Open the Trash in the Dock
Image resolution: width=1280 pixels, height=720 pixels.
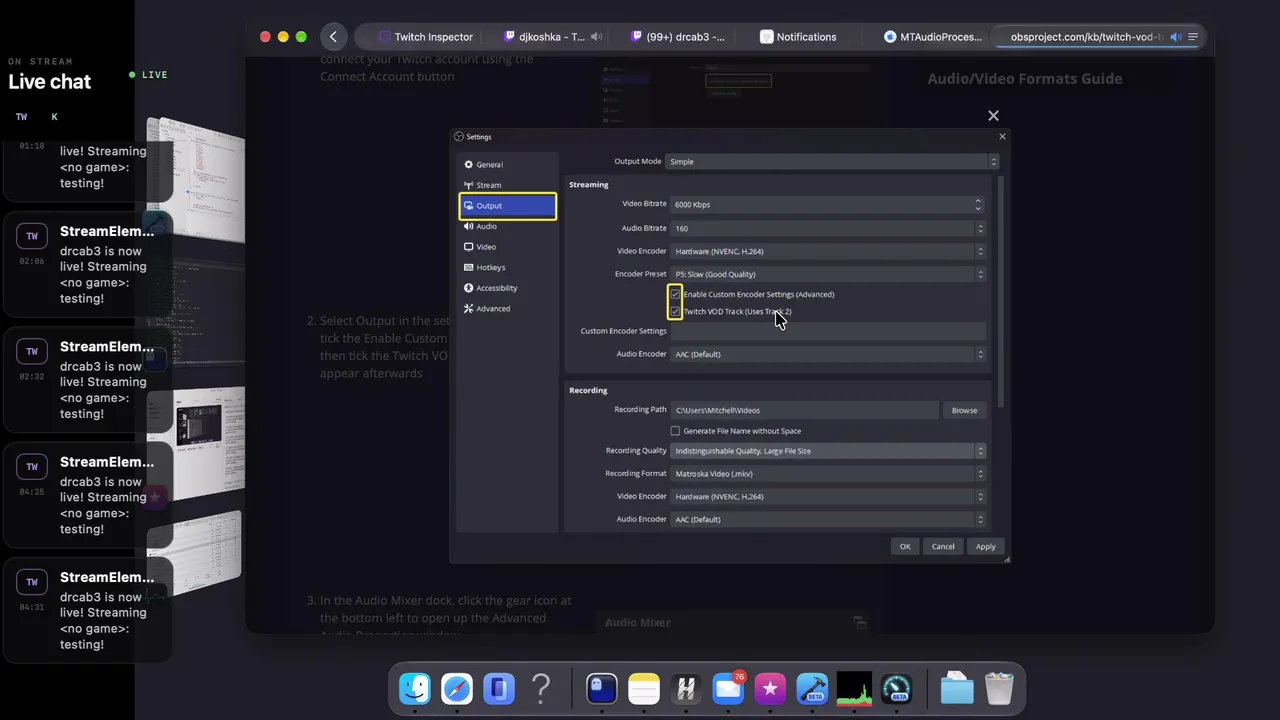coord(999,688)
